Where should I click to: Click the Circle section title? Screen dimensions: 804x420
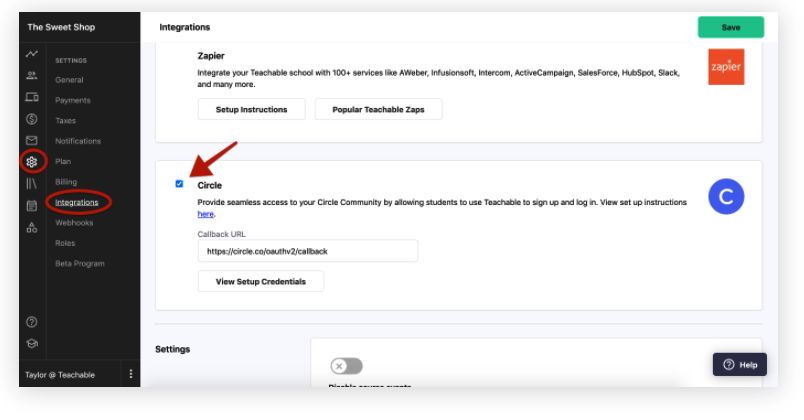(210, 185)
